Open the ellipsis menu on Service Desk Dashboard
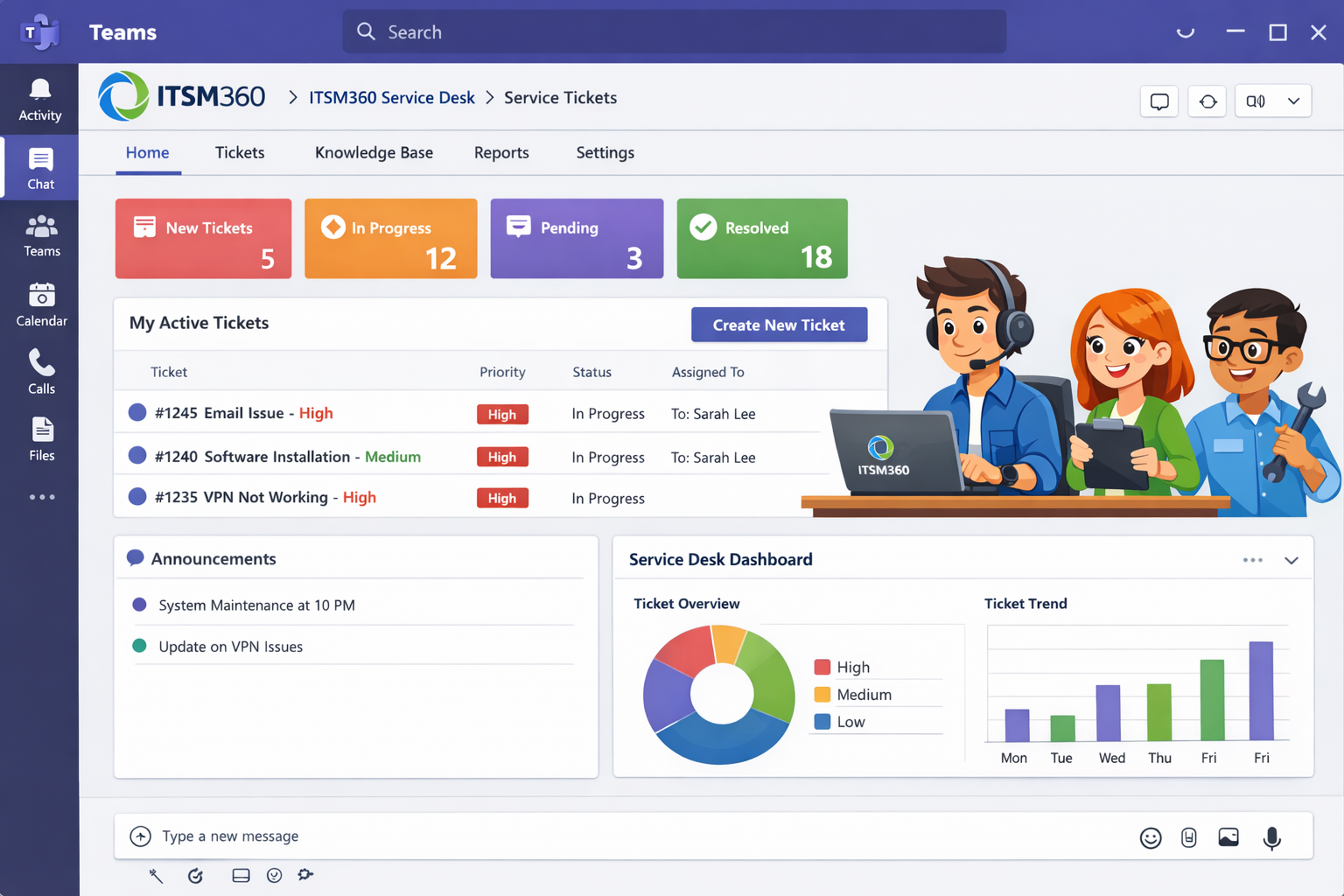Viewport: 1344px width, 896px height. 1252,559
